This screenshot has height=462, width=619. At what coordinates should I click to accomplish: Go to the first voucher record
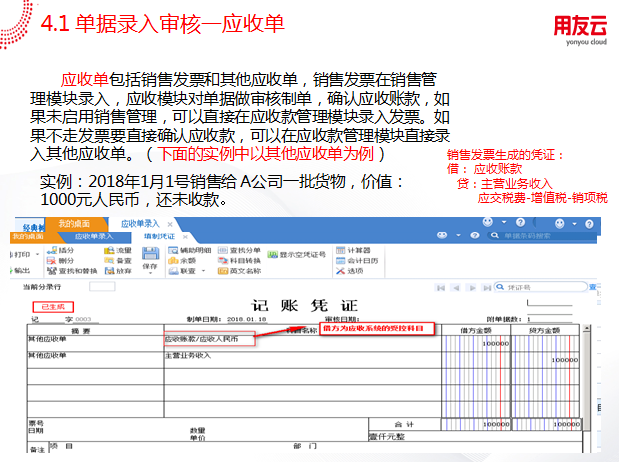click(441, 288)
